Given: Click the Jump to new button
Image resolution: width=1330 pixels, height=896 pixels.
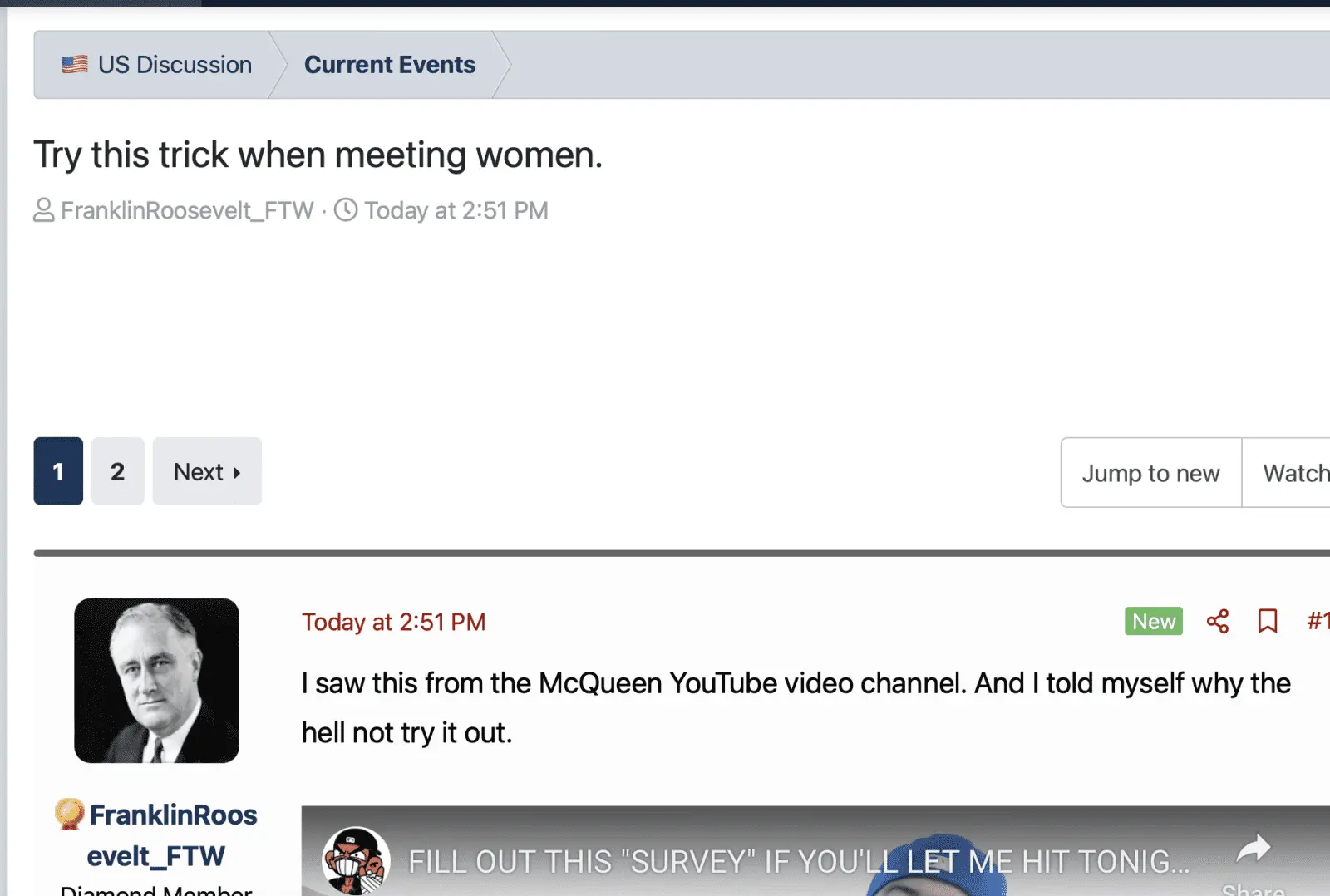Looking at the screenshot, I should [1151, 473].
